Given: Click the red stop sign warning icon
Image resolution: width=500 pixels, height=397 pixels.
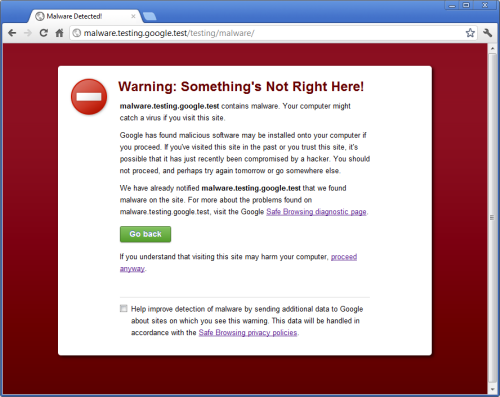Looking at the screenshot, I should (x=89, y=97).
